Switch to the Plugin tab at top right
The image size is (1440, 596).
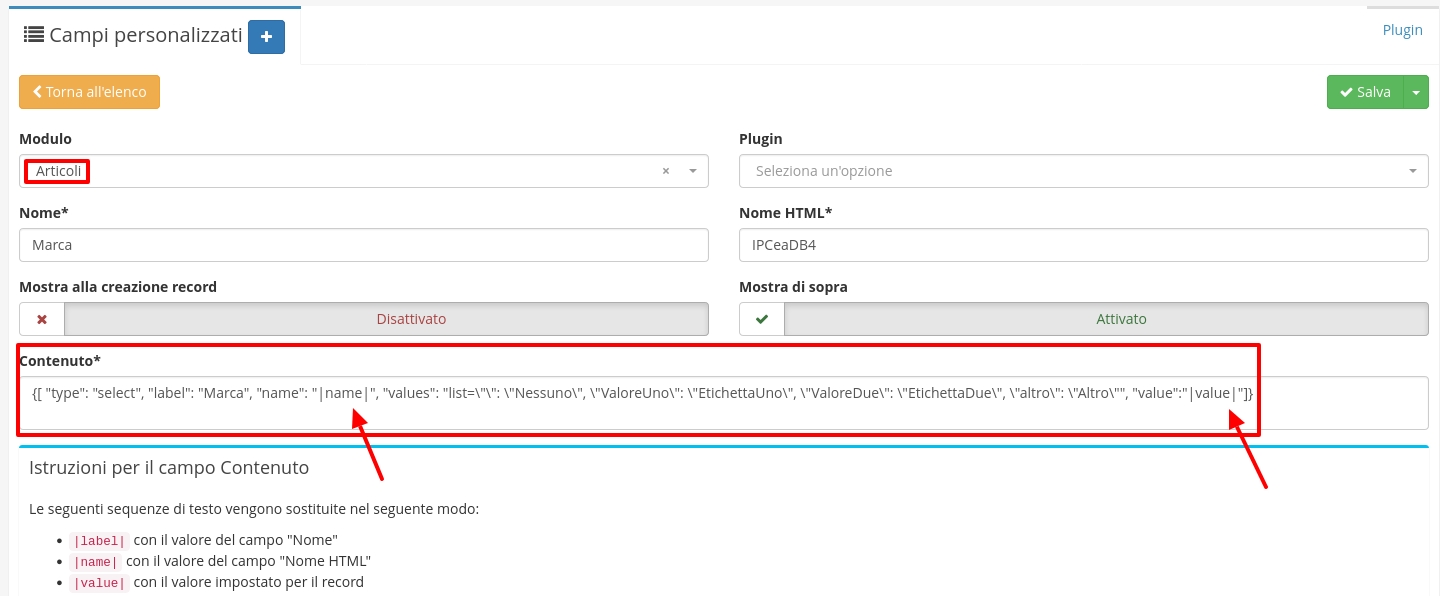coord(1402,30)
